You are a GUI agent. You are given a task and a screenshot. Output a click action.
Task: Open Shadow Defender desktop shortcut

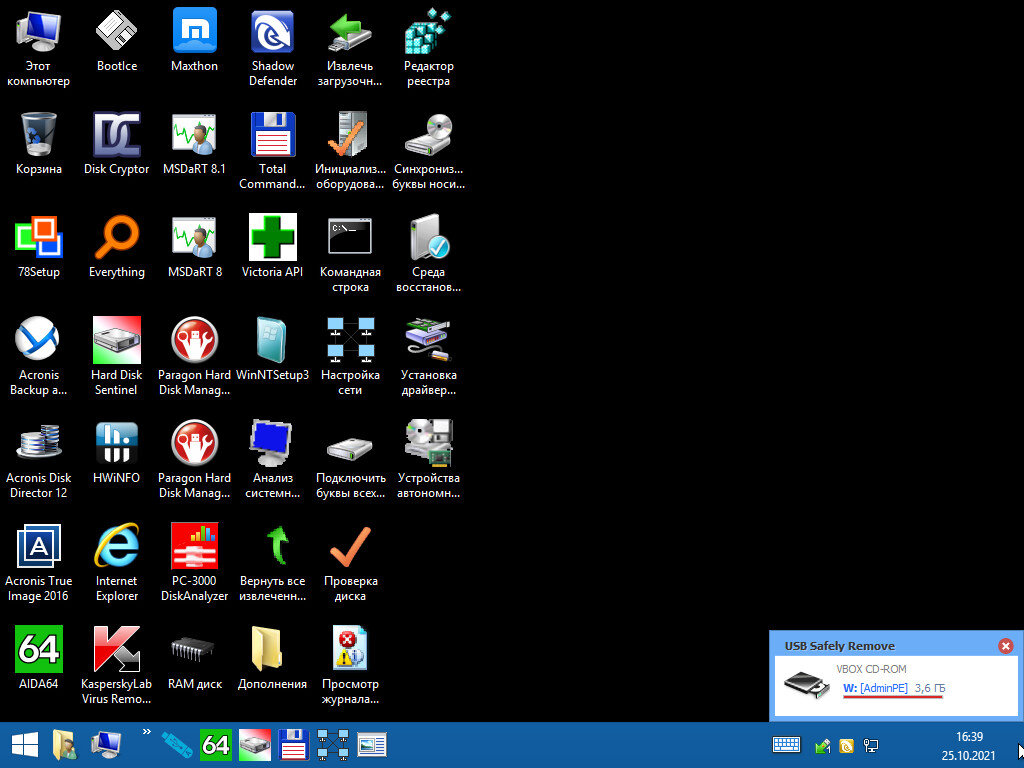point(273,48)
